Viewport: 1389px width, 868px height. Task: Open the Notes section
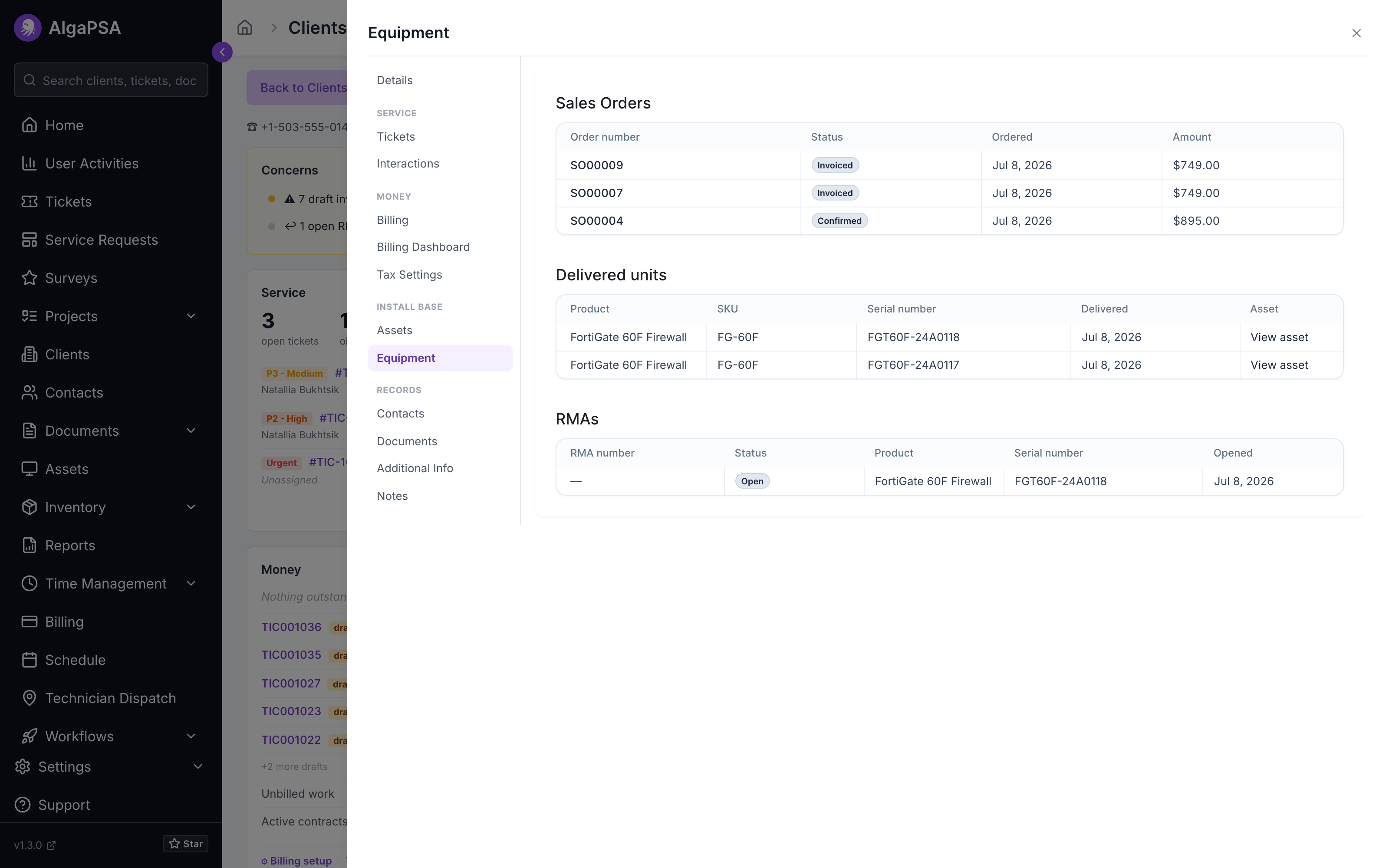pos(440,496)
